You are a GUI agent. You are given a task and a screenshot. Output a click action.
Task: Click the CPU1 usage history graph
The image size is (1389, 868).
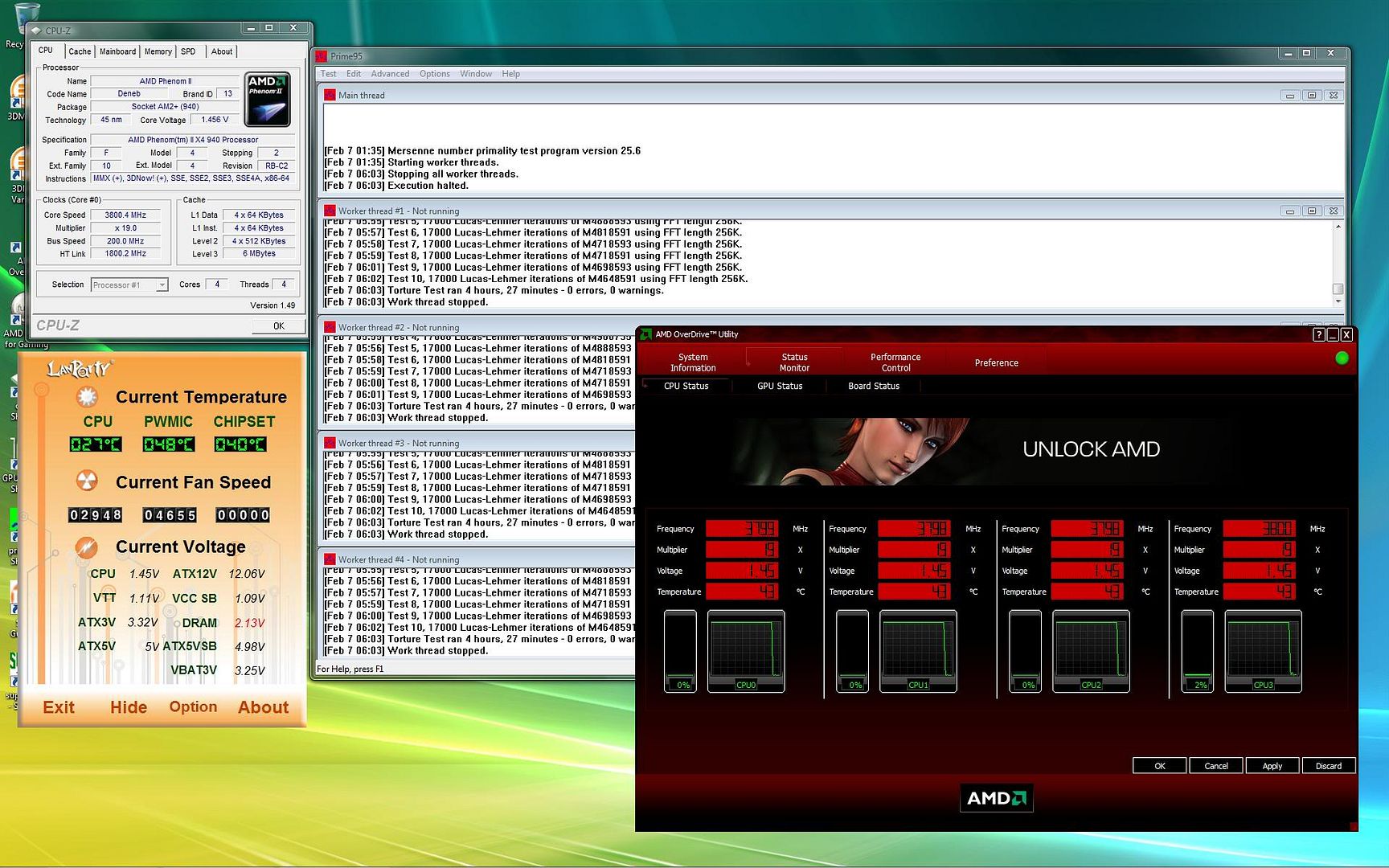[x=918, y=651]
